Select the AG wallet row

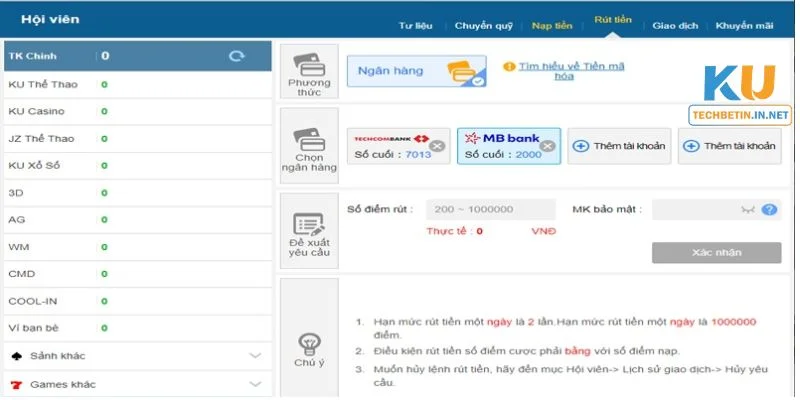138,220
